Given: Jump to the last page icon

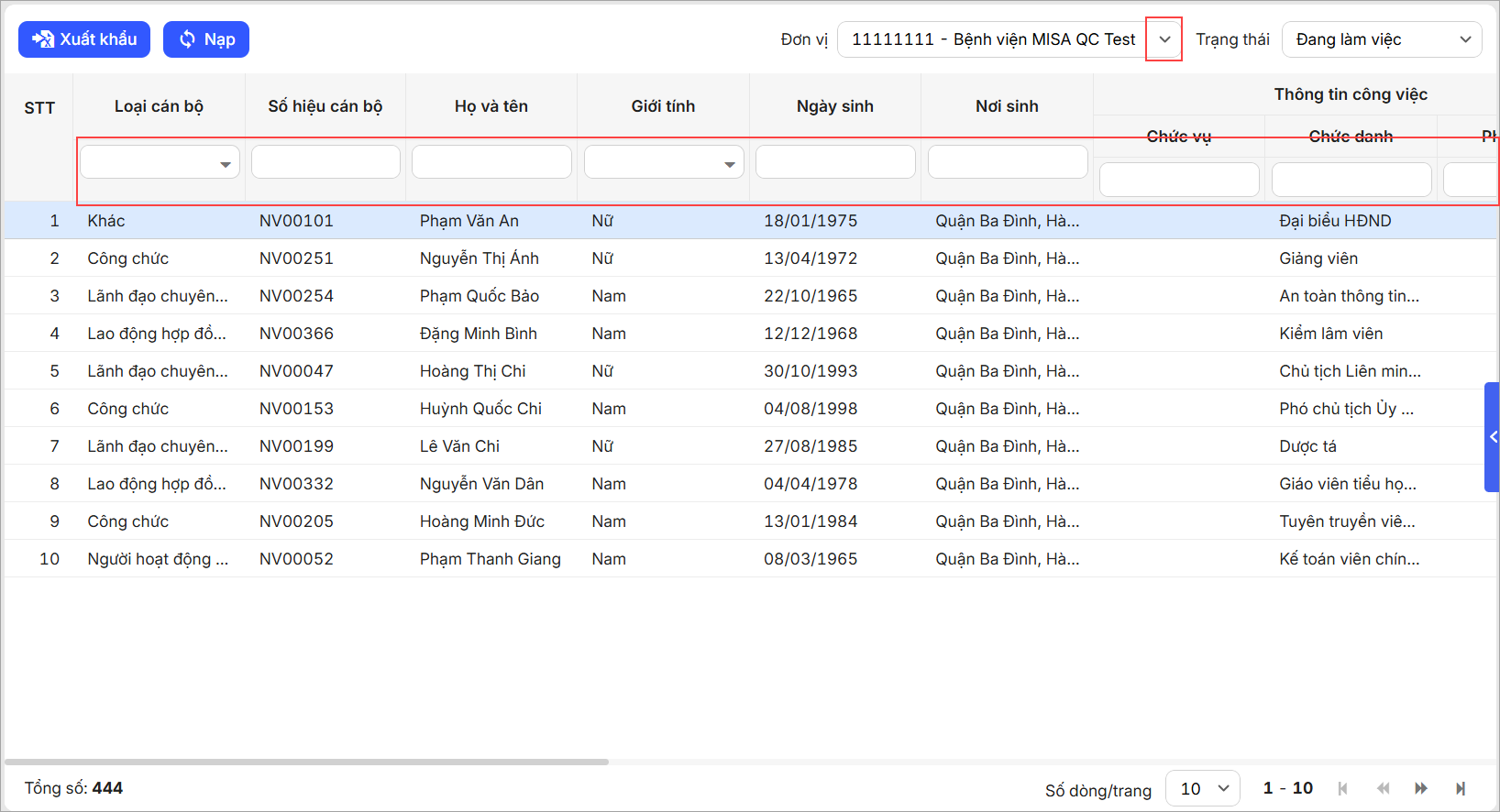Looking at the screenshot, I should pyautogui.click(x=1461, y=788).
